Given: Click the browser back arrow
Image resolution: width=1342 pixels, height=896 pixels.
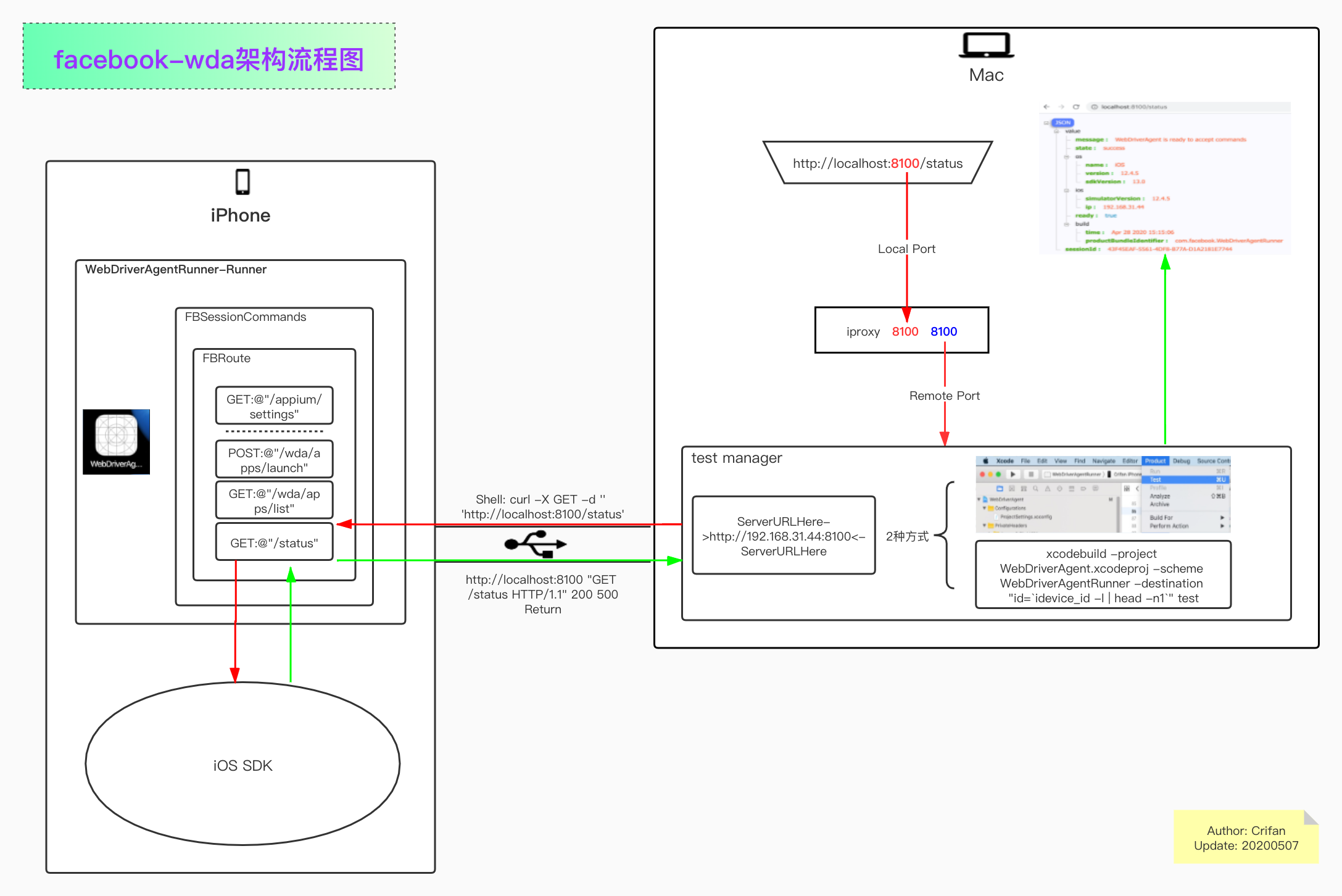Looking at the screenshot, I should click(1046, 107).
